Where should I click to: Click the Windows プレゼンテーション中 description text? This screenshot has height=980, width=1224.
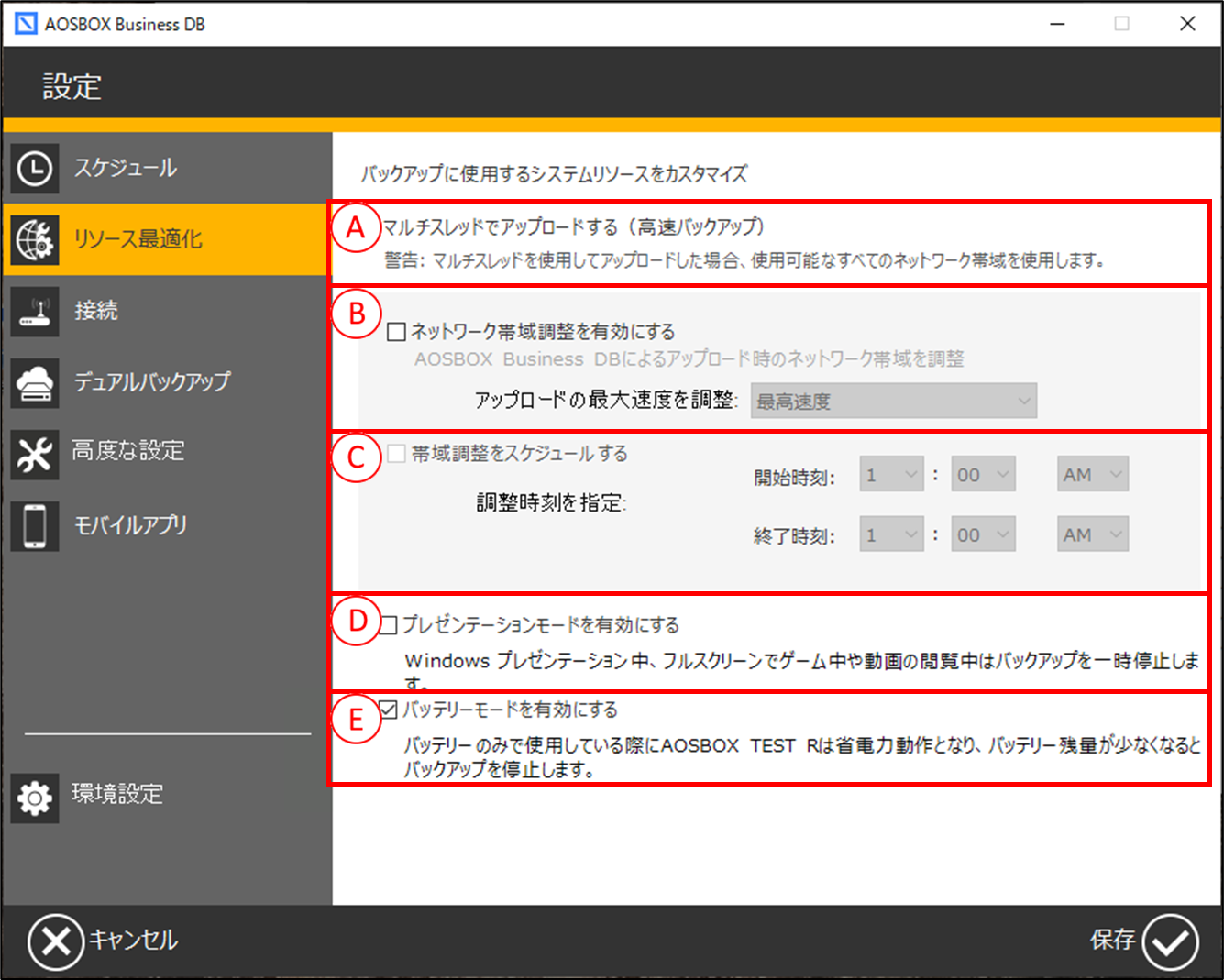point(802,671)
